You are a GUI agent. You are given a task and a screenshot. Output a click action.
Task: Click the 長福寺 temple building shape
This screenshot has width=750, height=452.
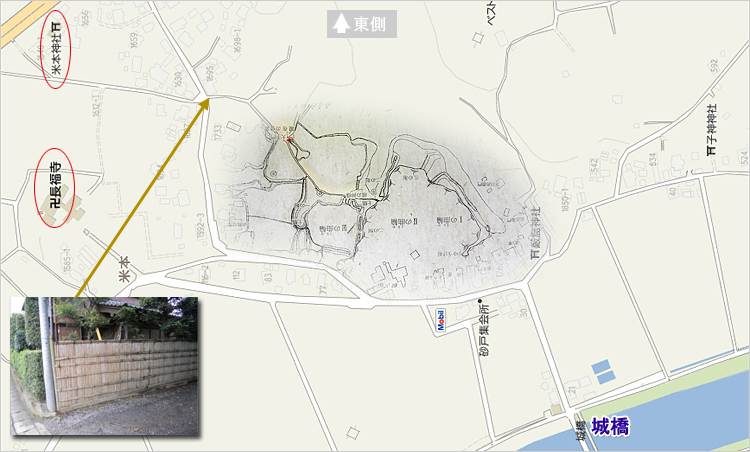click(x=78, y=213)
